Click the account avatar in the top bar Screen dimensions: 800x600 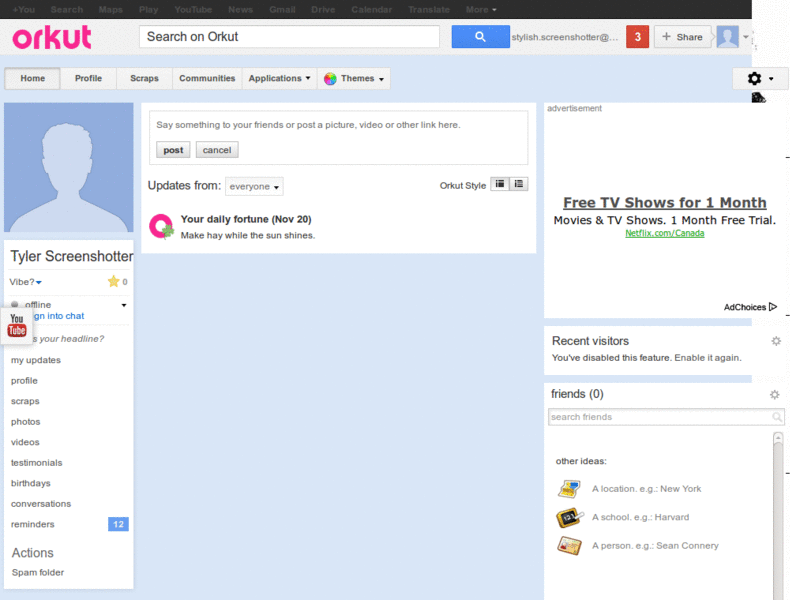728,37
